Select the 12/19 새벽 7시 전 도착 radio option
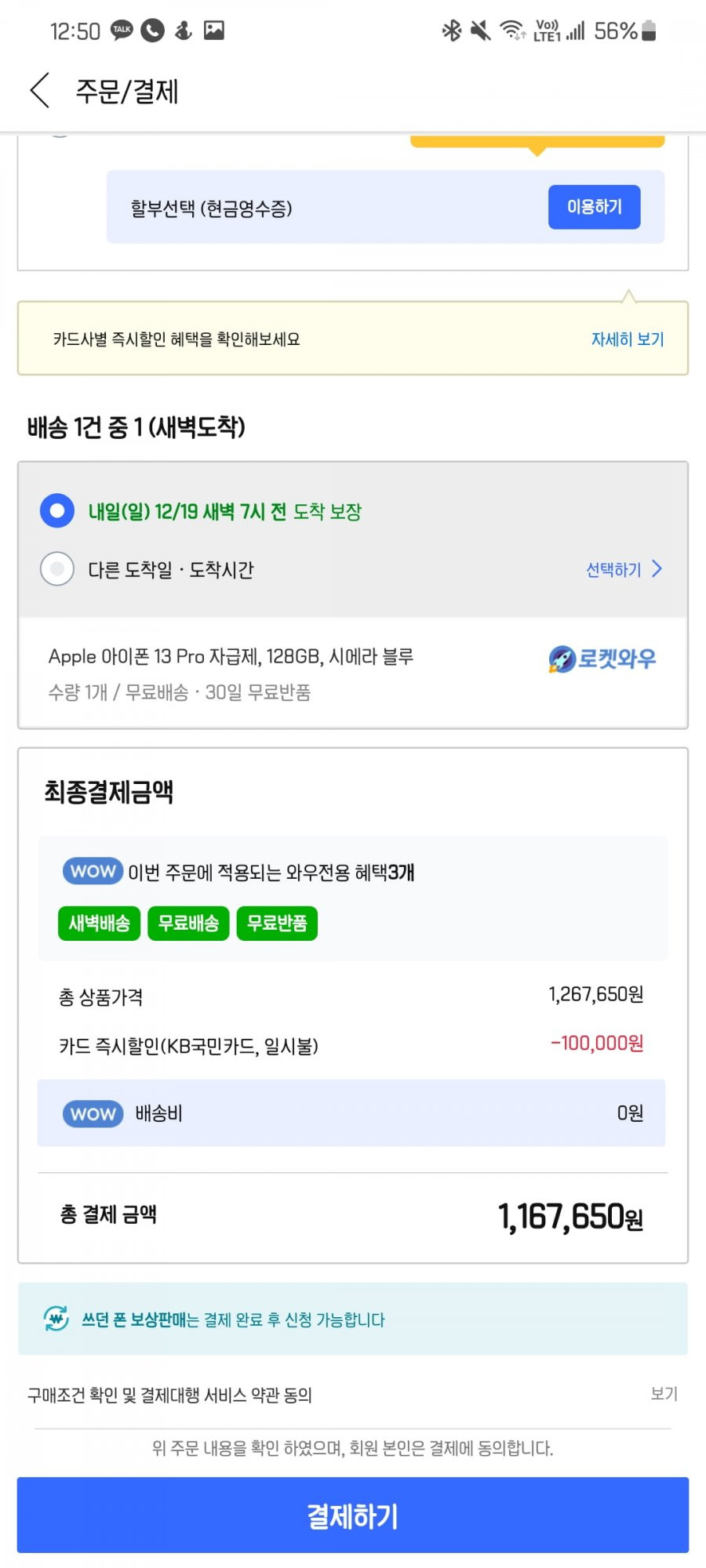 point(57,511)
